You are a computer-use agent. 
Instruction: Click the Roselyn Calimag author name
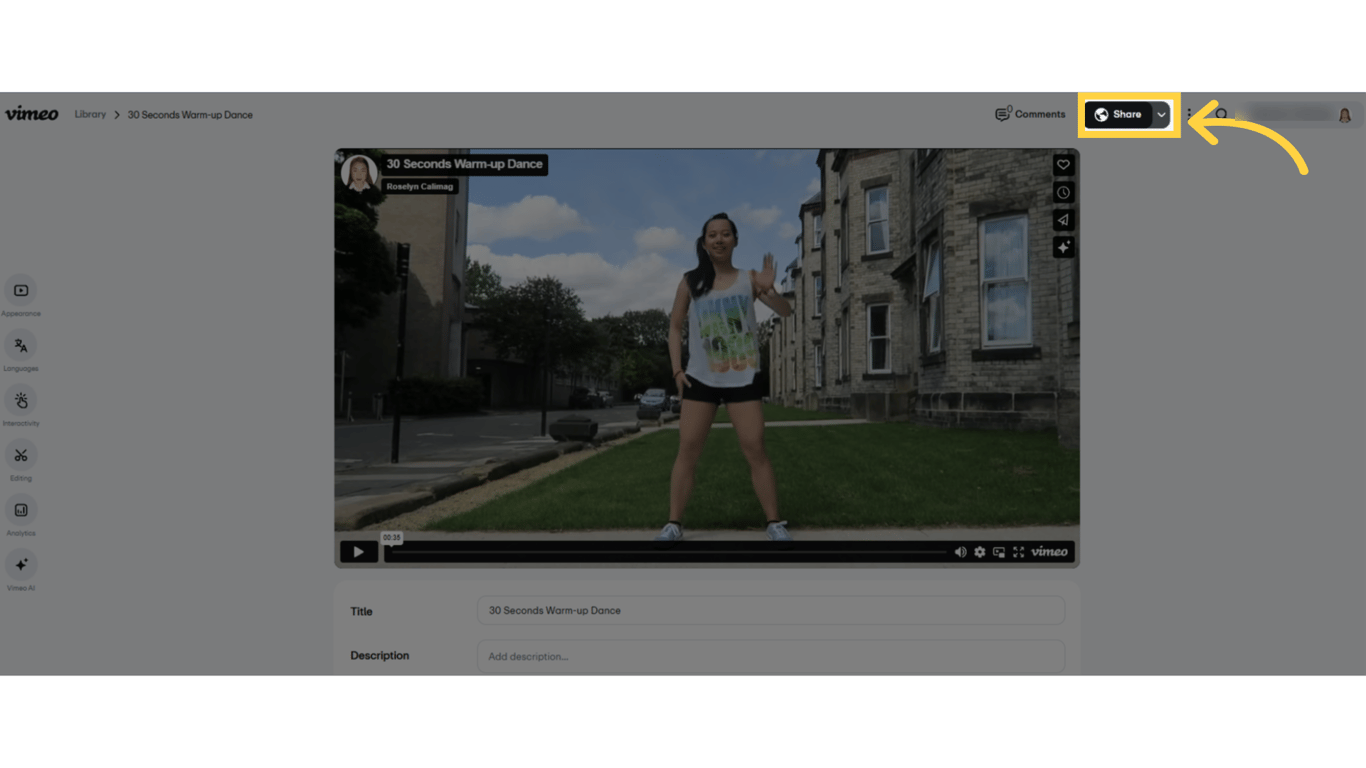click(x=420, y=187)
